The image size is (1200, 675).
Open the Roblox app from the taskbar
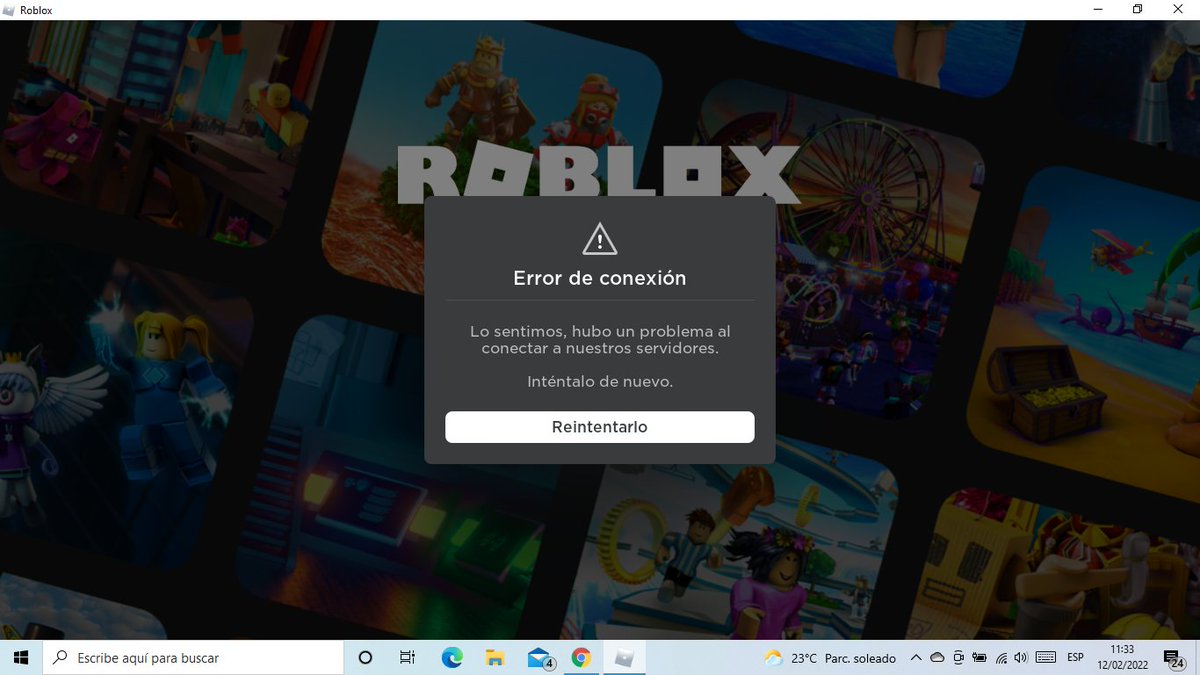[623, 658]
